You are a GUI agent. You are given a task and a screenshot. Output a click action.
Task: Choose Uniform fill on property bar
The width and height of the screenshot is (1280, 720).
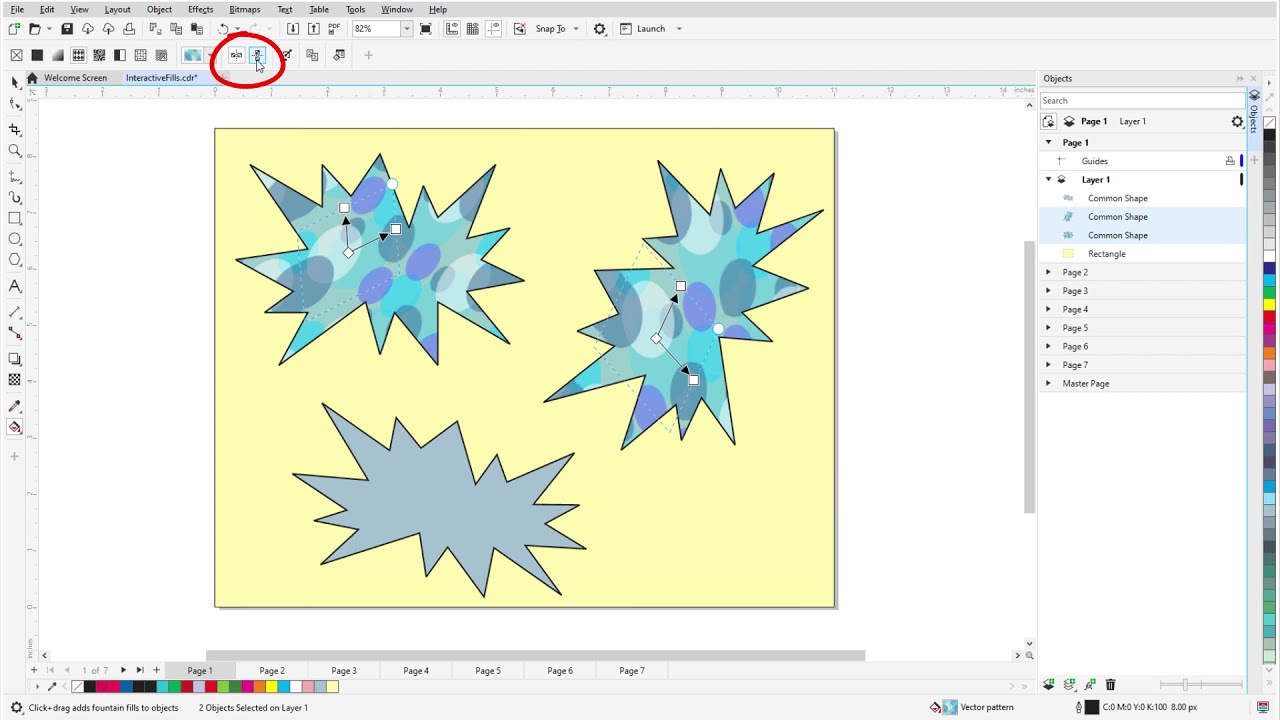pyautogui.click(x=37, y=55)
